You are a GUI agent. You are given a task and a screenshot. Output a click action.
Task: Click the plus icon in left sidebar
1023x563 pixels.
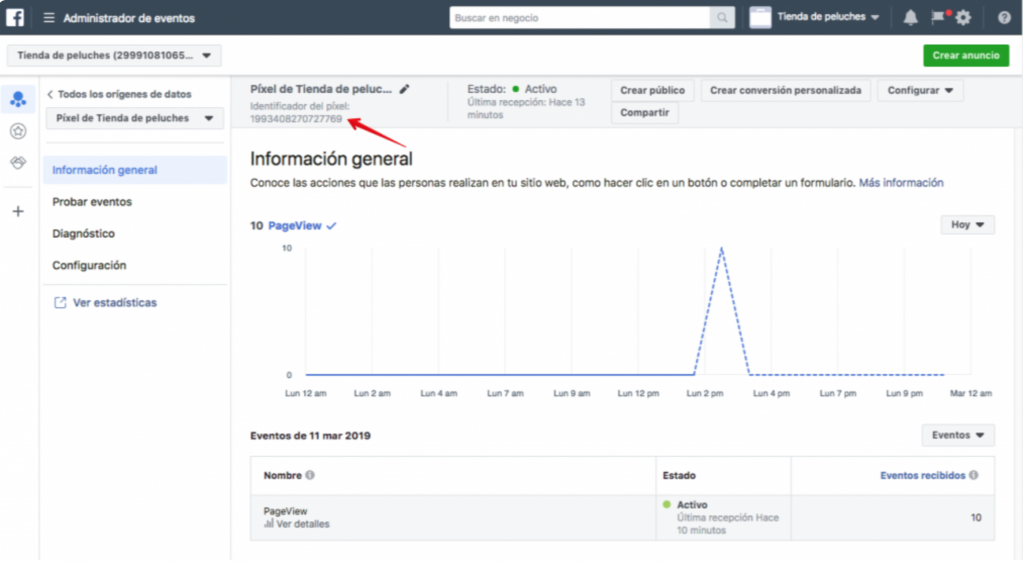coord(18,211)
